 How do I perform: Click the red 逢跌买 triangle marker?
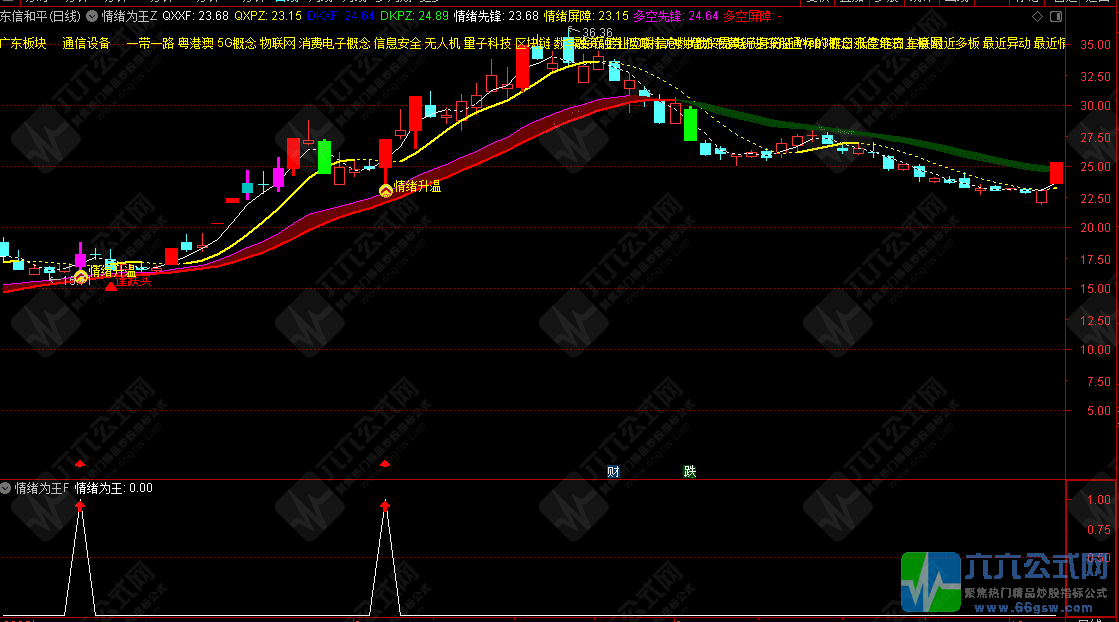[x=111, y=286]
